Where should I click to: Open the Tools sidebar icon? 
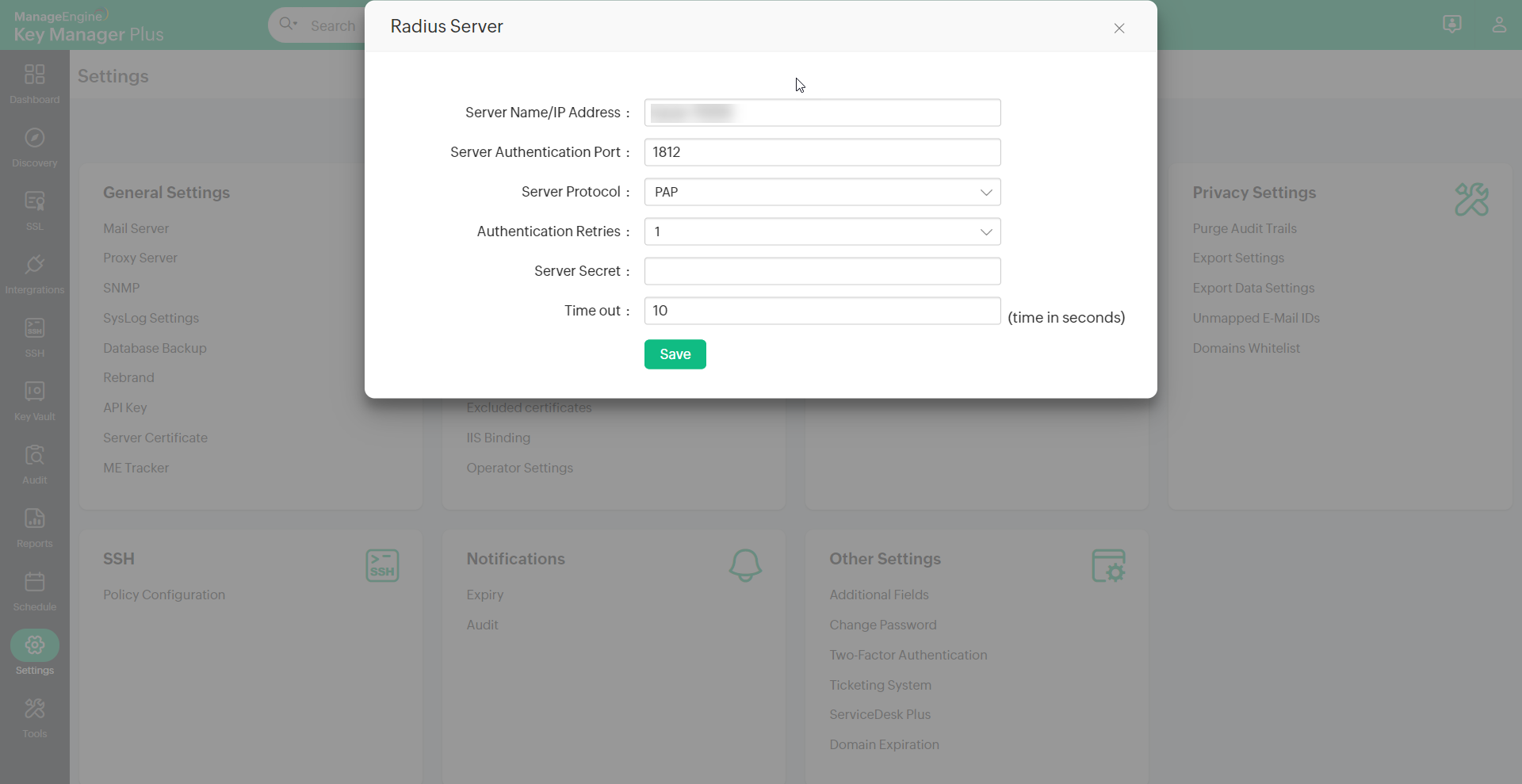pos(34,709)
